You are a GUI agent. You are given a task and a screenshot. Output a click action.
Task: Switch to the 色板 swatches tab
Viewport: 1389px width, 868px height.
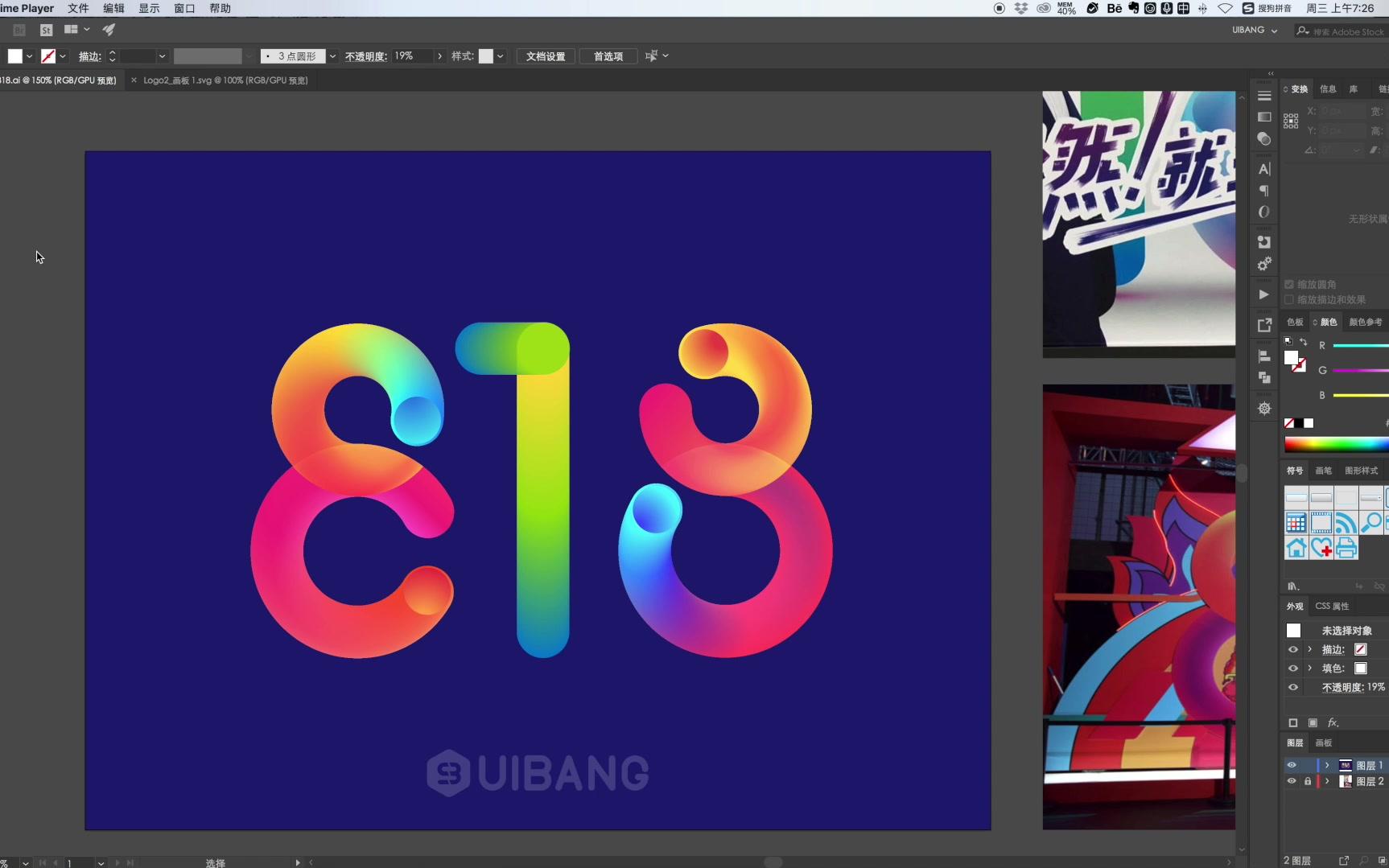coord(1295,322)
